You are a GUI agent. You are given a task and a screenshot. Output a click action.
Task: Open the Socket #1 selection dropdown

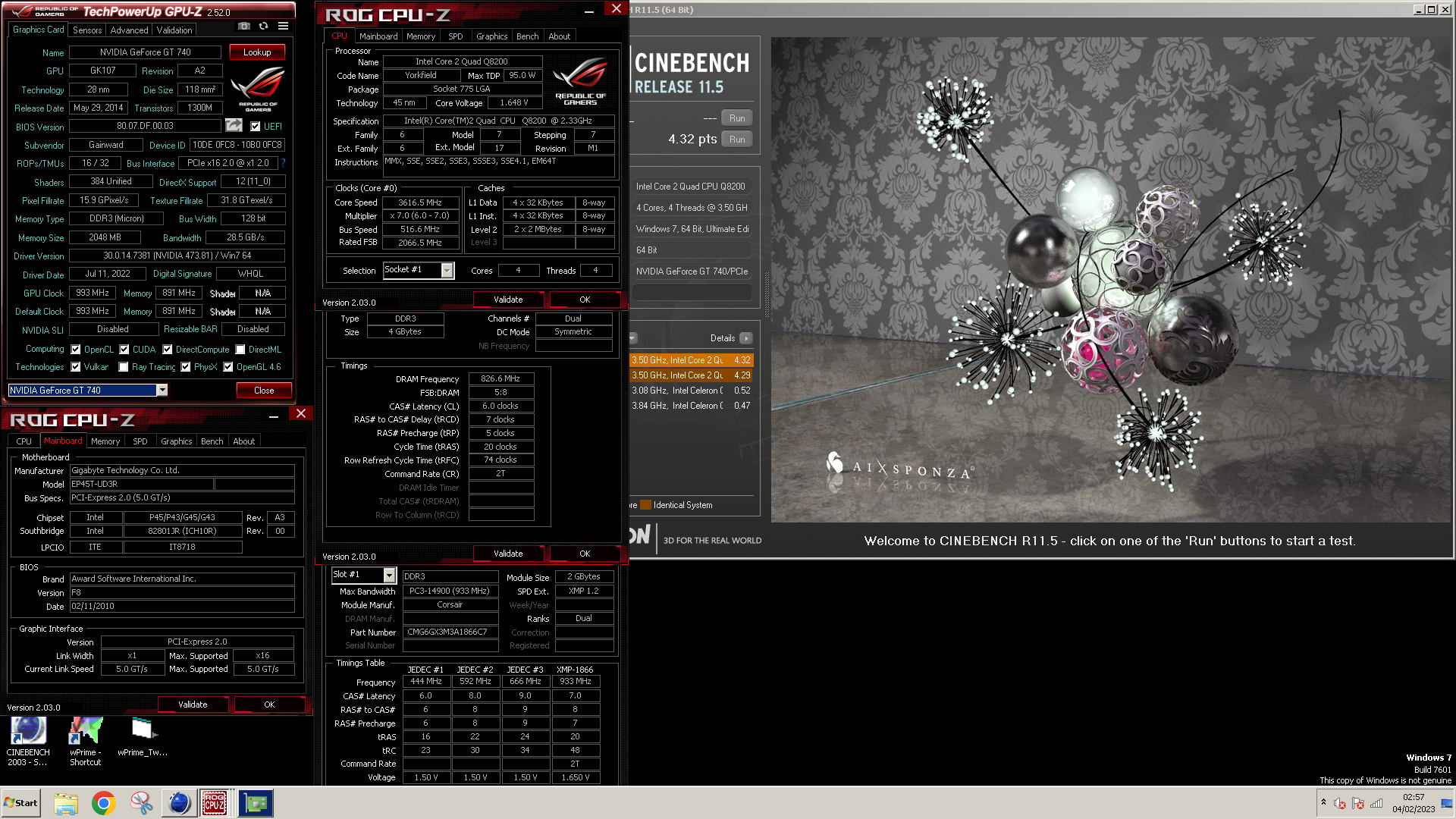(x=447, y=270)
